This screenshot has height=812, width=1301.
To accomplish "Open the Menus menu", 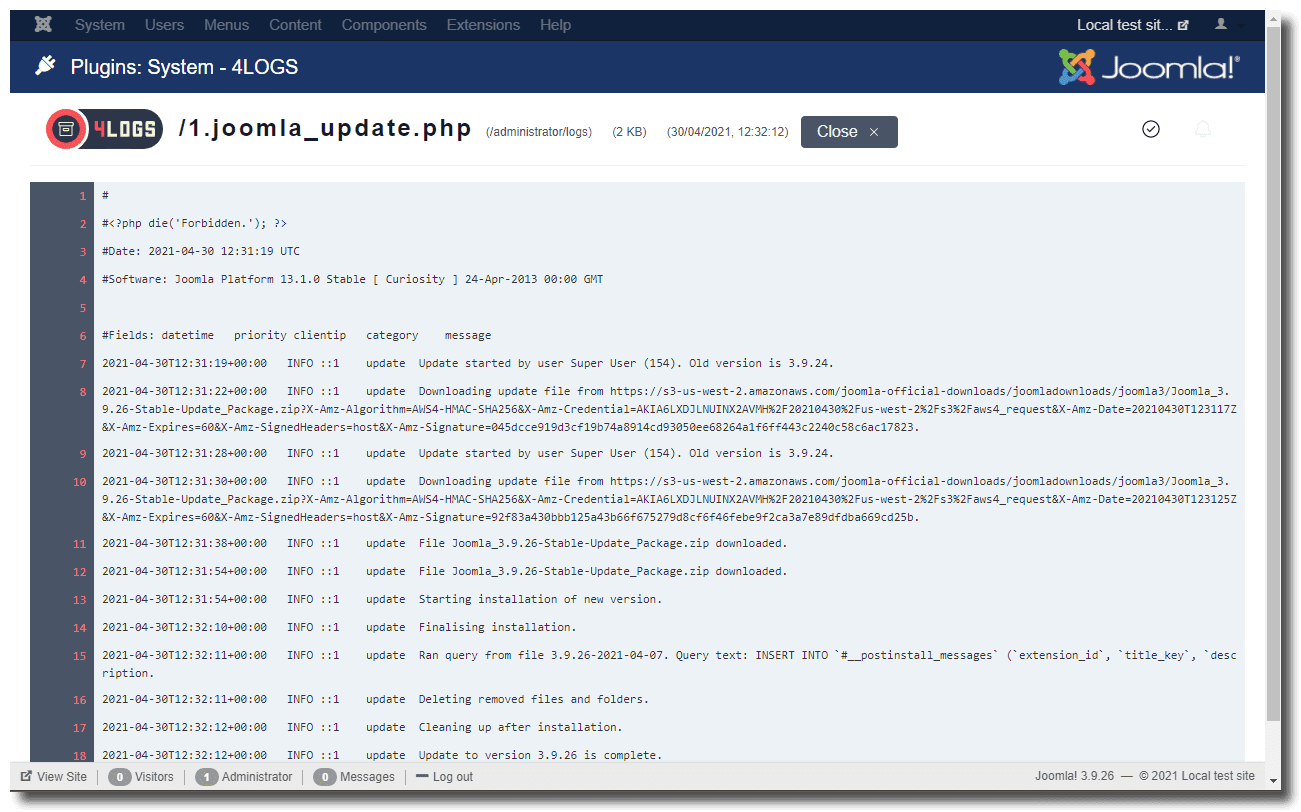I will (226, 25).
